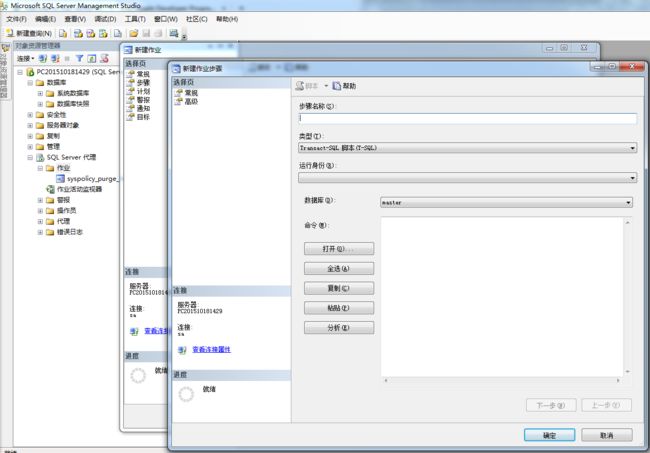Open the 数据库 master dropdown

coord(506,203)
